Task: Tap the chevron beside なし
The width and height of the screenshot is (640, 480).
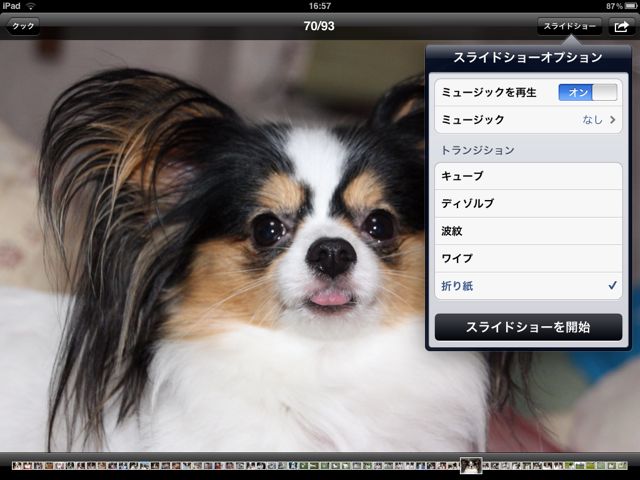Action: [x=613, y=120]
